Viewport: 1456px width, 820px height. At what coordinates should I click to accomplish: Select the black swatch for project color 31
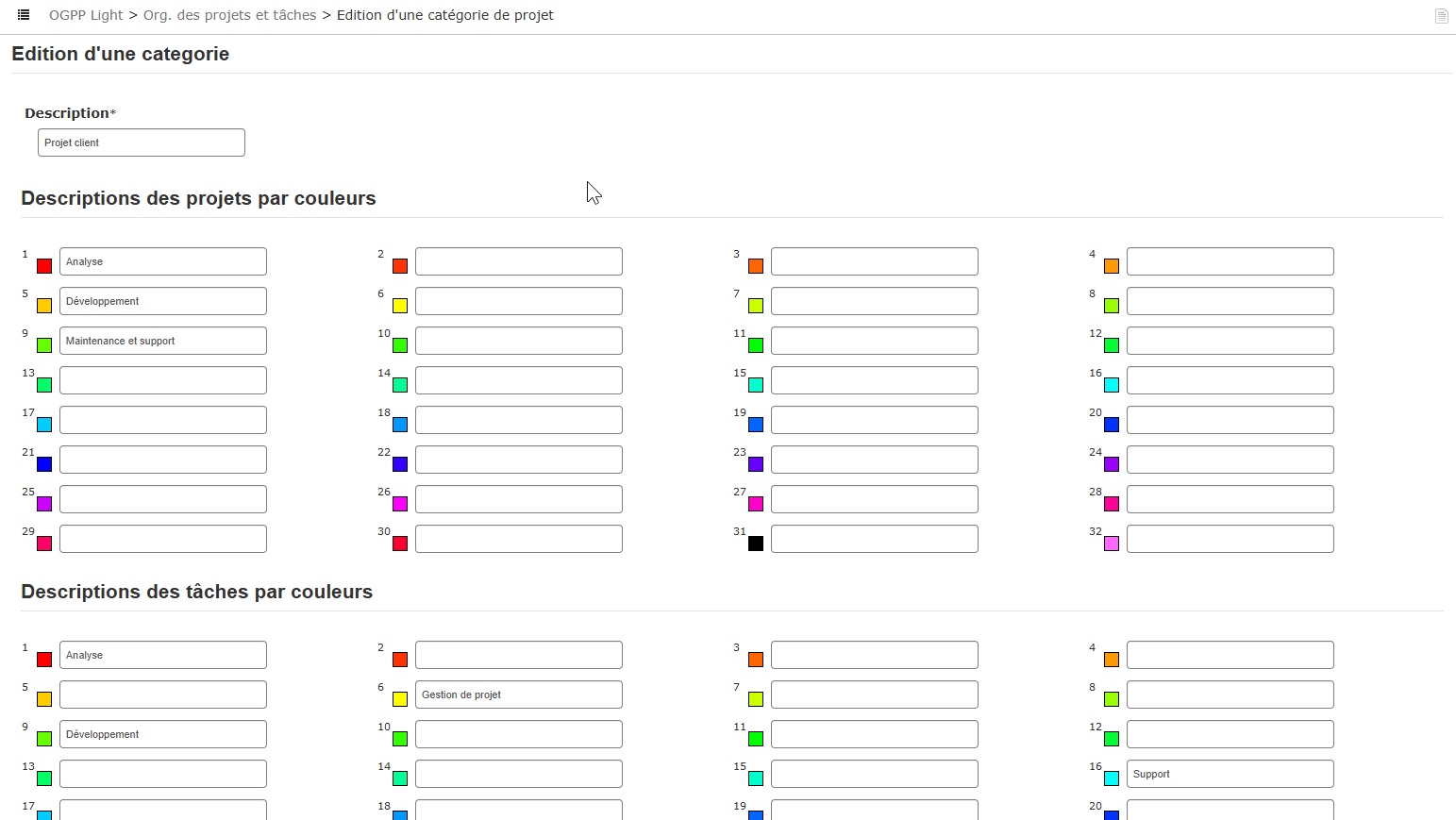[756, 544]
